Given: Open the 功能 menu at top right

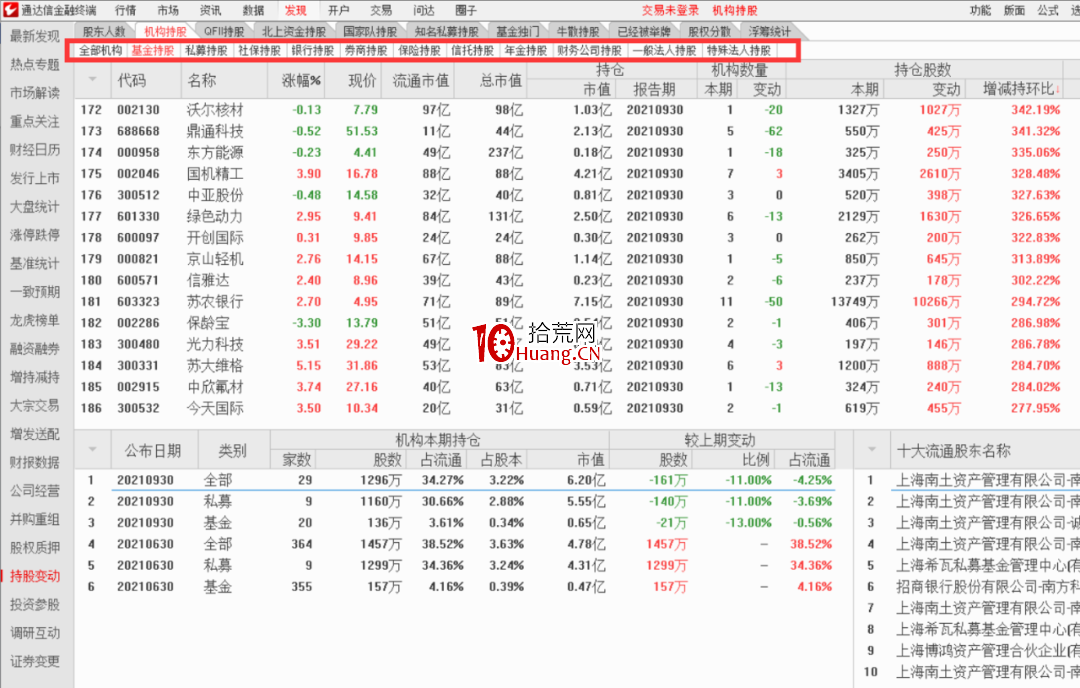Looking at the screenshot, I should tap(979, 10).
